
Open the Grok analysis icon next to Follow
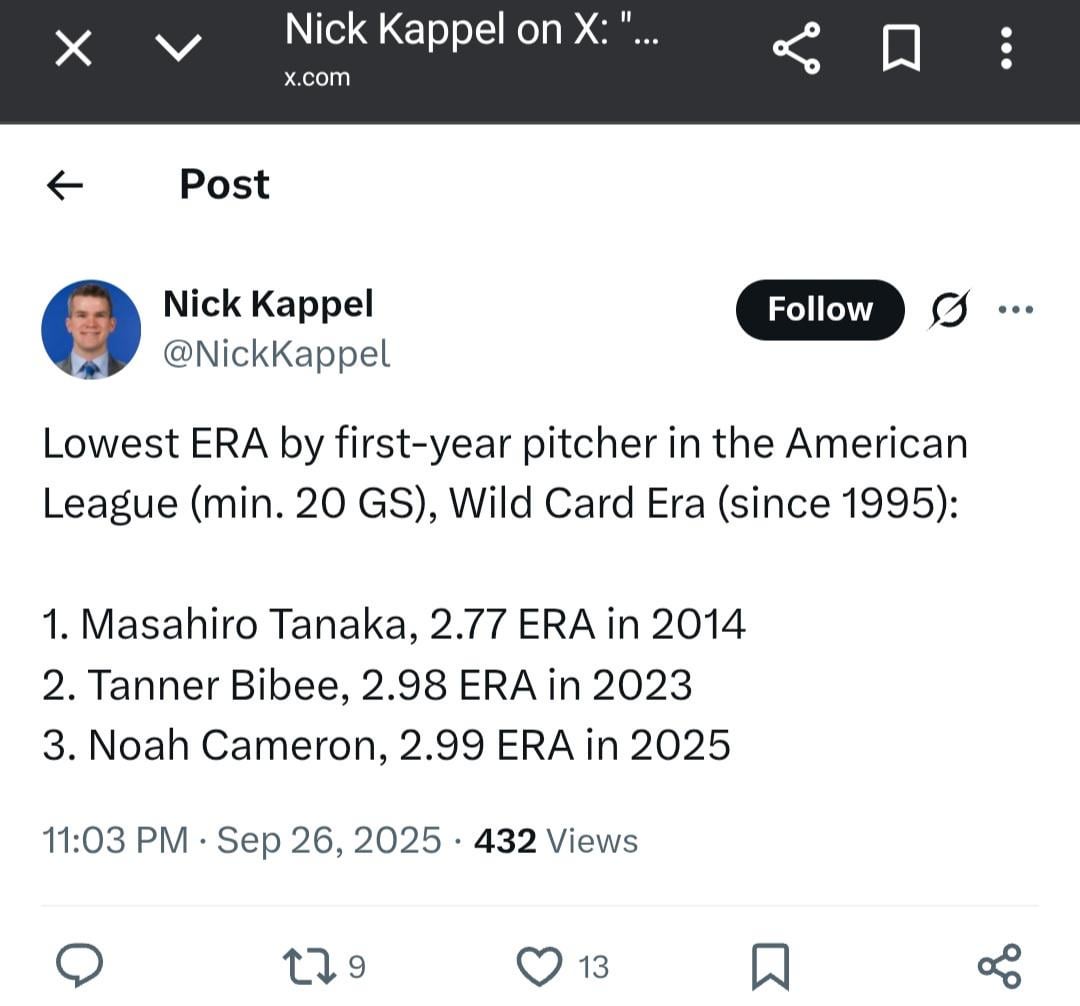coord(946,310)
